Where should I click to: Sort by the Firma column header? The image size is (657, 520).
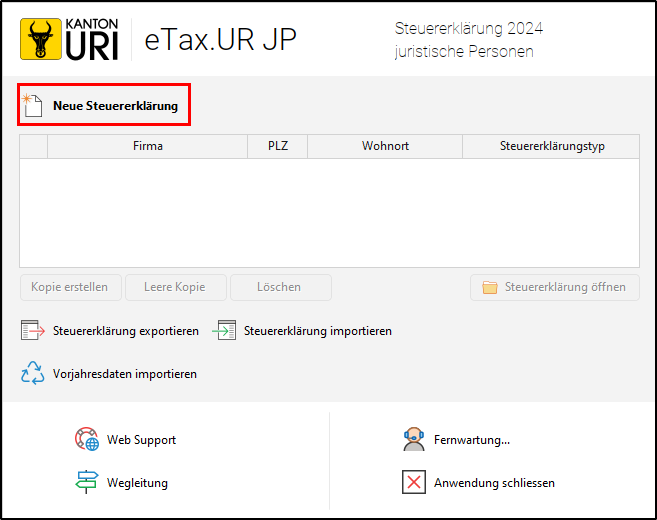(147, 146)
